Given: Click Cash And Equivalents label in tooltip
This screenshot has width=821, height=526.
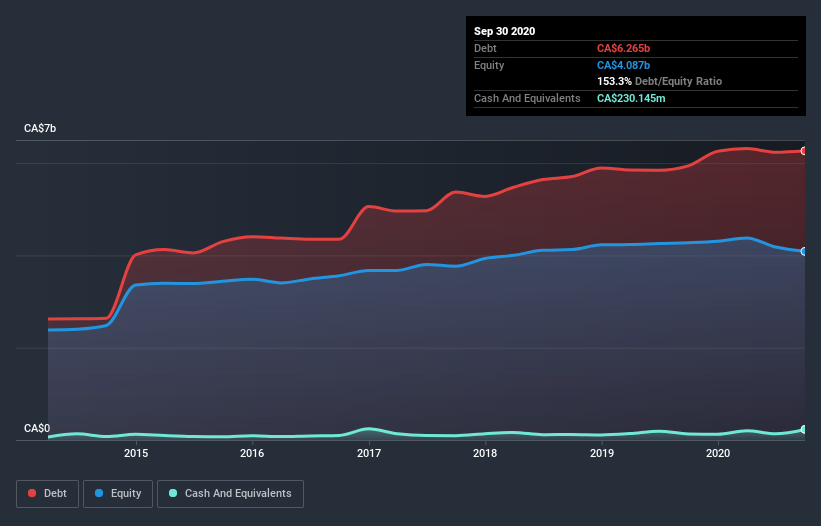Looking at the screenshot, I should pos(527,98).
